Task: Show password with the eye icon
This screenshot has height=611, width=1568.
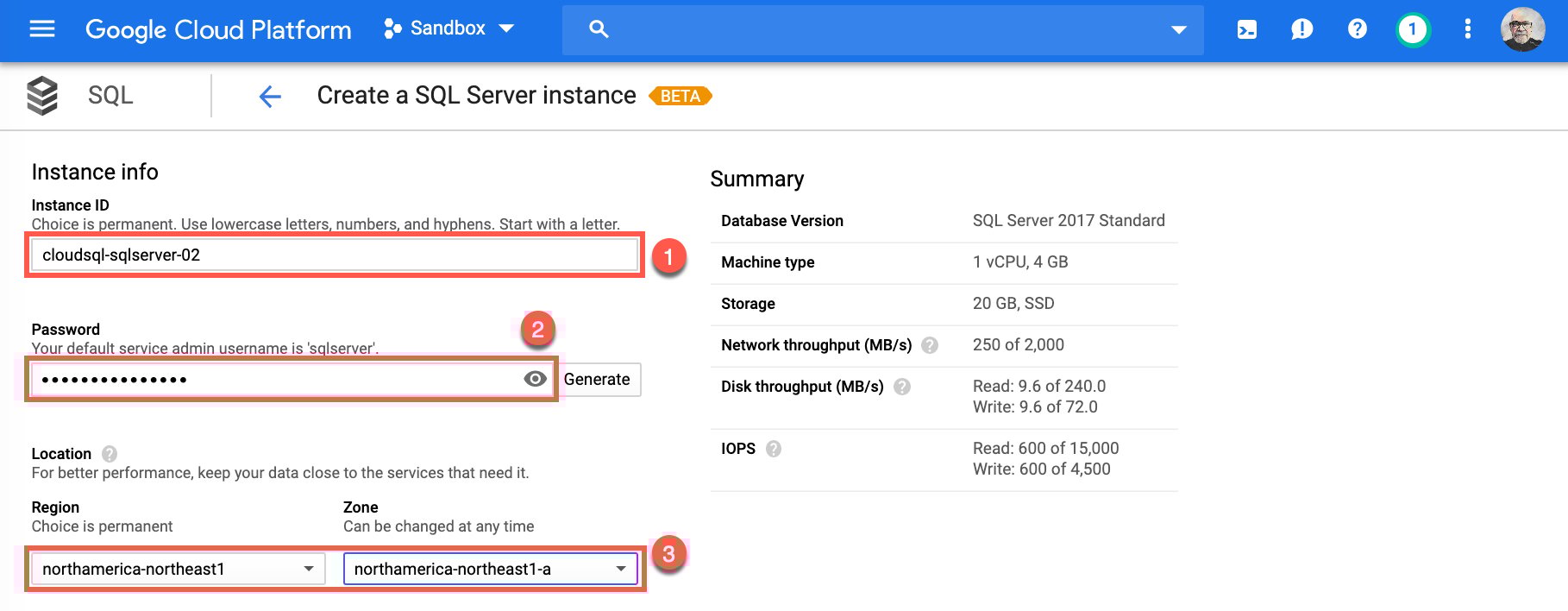Action: pos(535,379)
